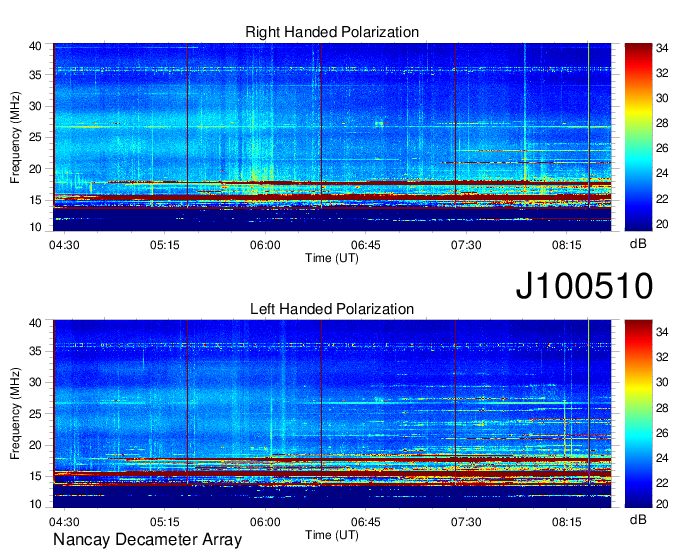Click the 40 MHz tick label on the bottom plot

coord(35,323)
